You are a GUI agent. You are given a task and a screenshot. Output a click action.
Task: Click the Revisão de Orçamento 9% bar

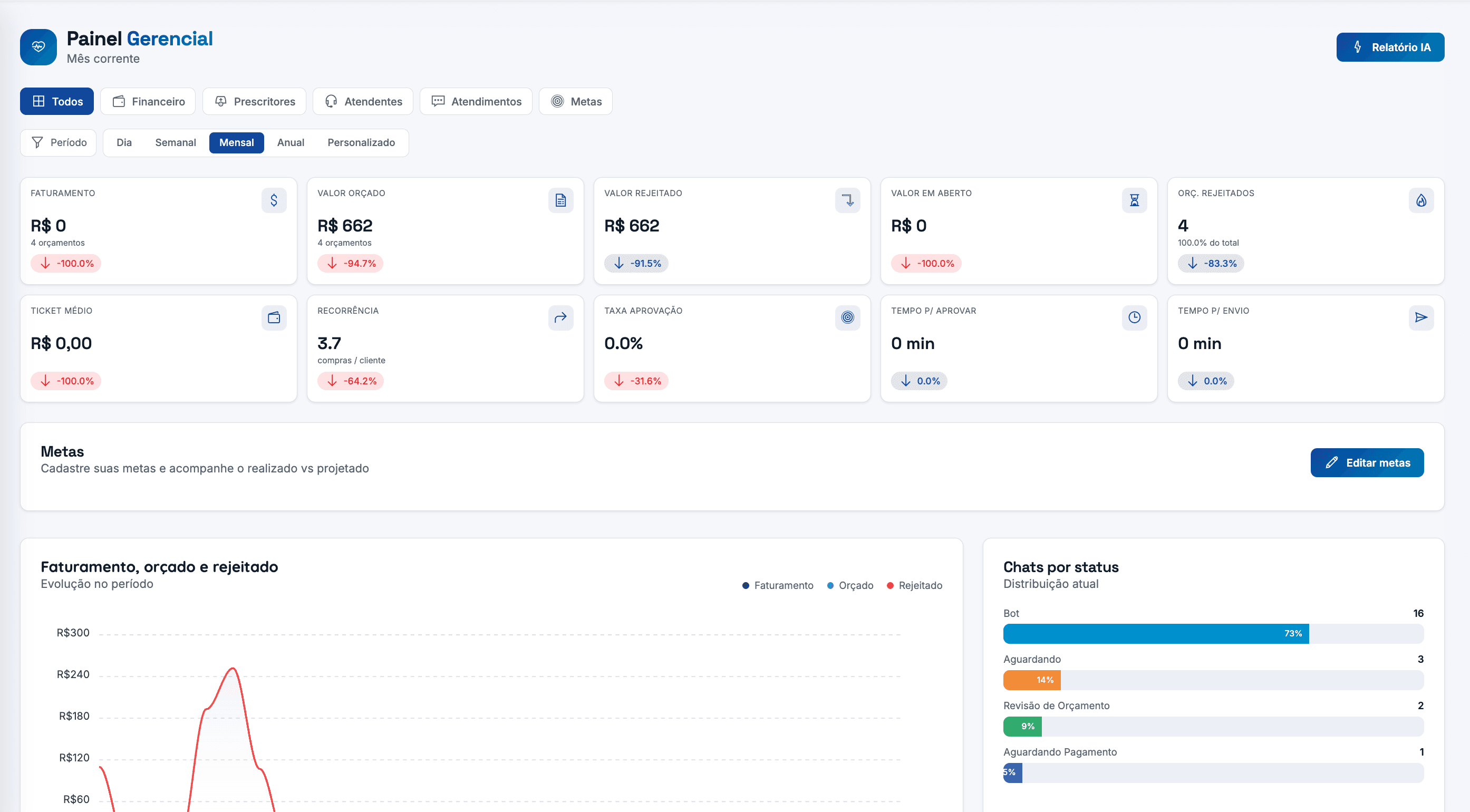pos(1022,727)
